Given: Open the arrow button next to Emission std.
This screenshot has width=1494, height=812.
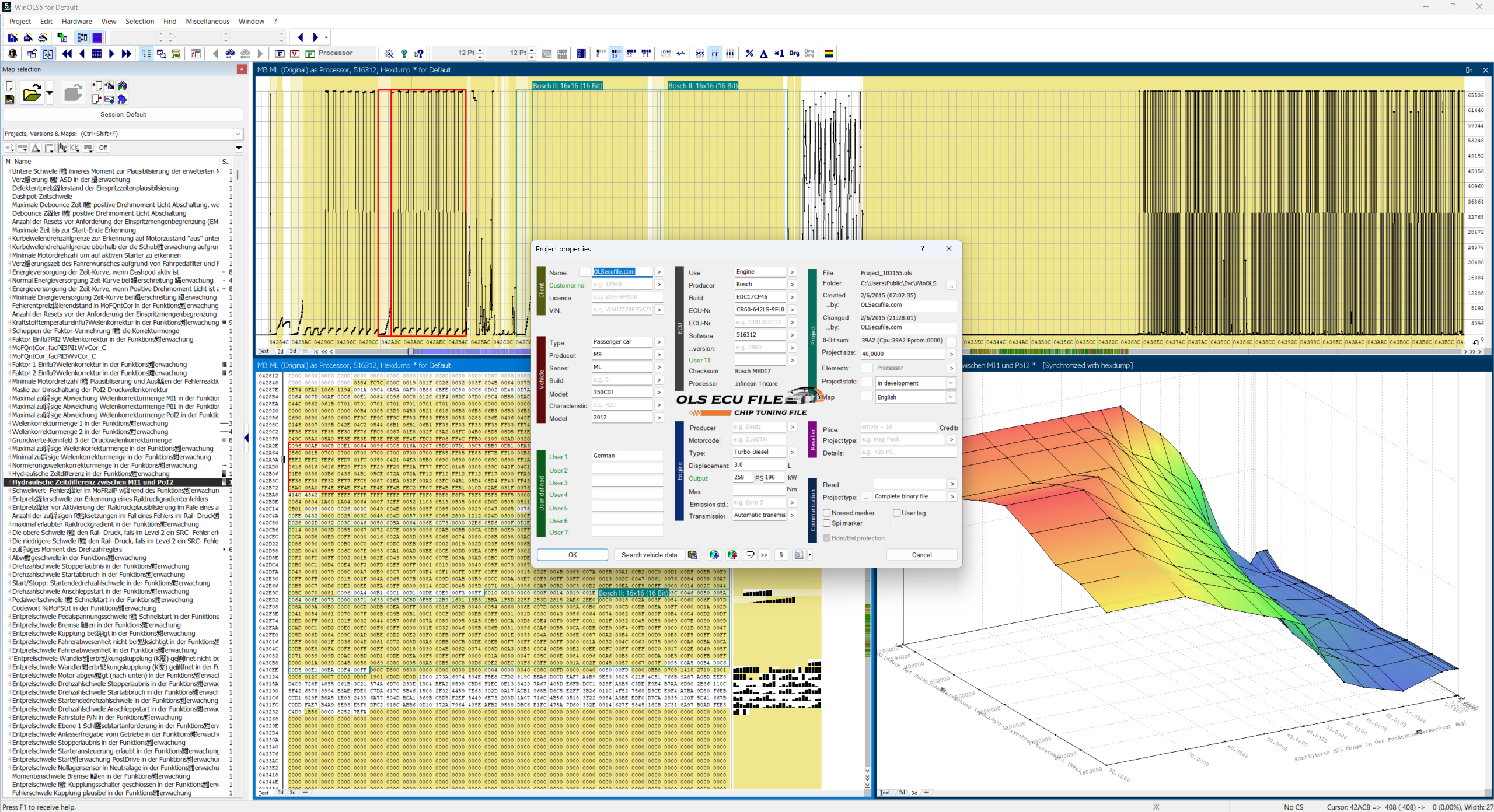Looking at the screenshot, I should tap(792, 502).
